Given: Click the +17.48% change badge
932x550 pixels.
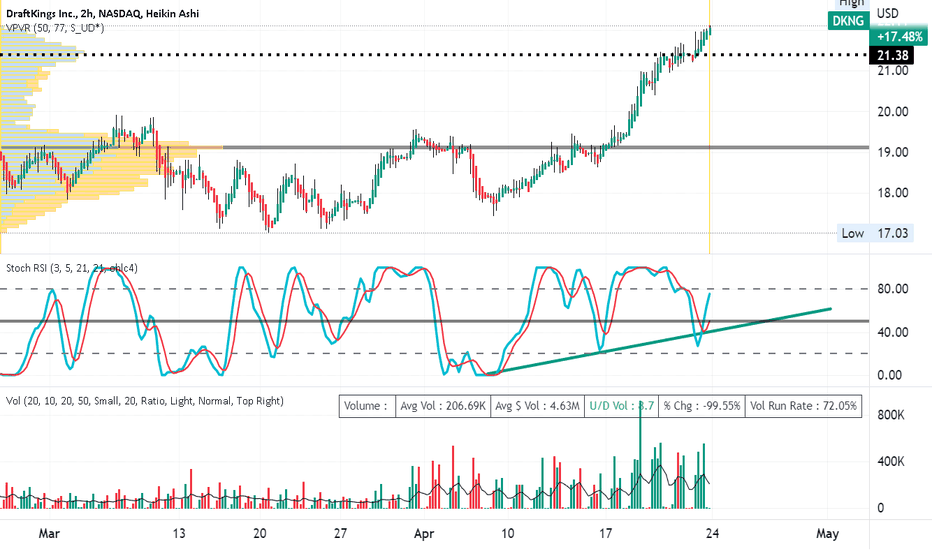Looking at the screenshot, I should [899, 37].
